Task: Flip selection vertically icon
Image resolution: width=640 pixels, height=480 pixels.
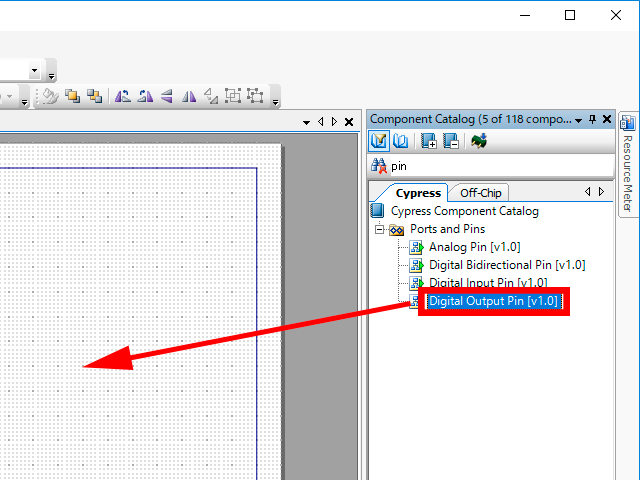Action: pyautogui.click(x=167, y=96)
